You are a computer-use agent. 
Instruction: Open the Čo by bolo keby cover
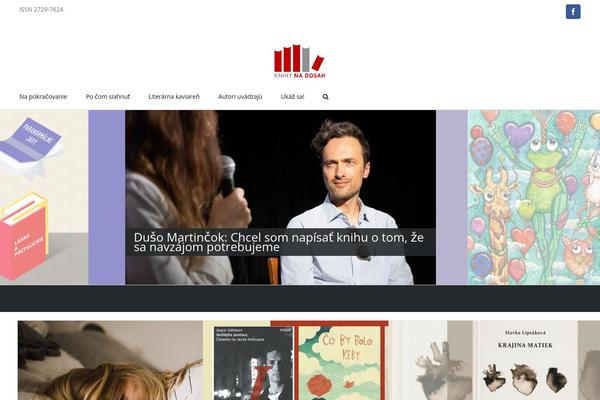pyautogui.click(x=340, y=362)
